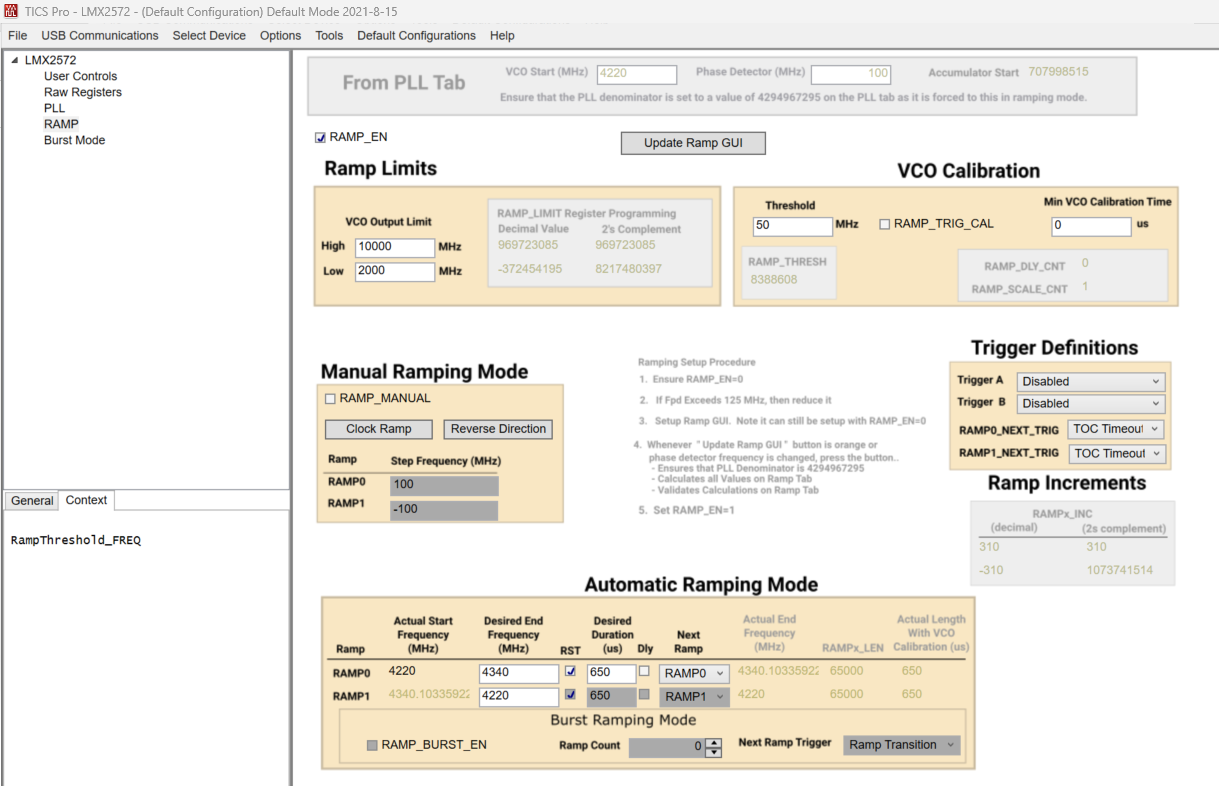
Task: Click the RampThreshold_FREQ context text
Action: tap(76, 540)
